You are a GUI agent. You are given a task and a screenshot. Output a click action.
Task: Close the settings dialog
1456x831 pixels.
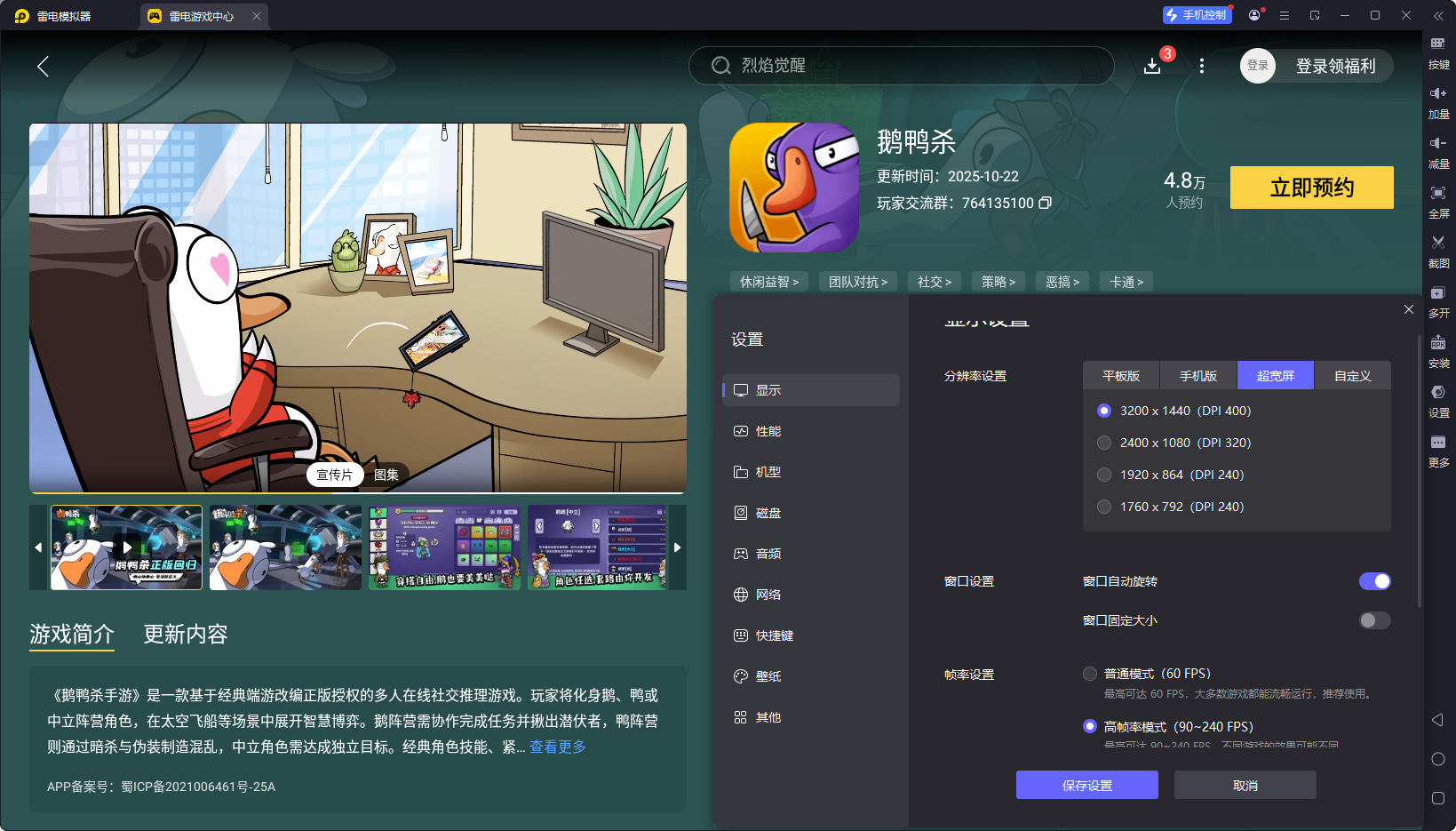[1409, 309]
